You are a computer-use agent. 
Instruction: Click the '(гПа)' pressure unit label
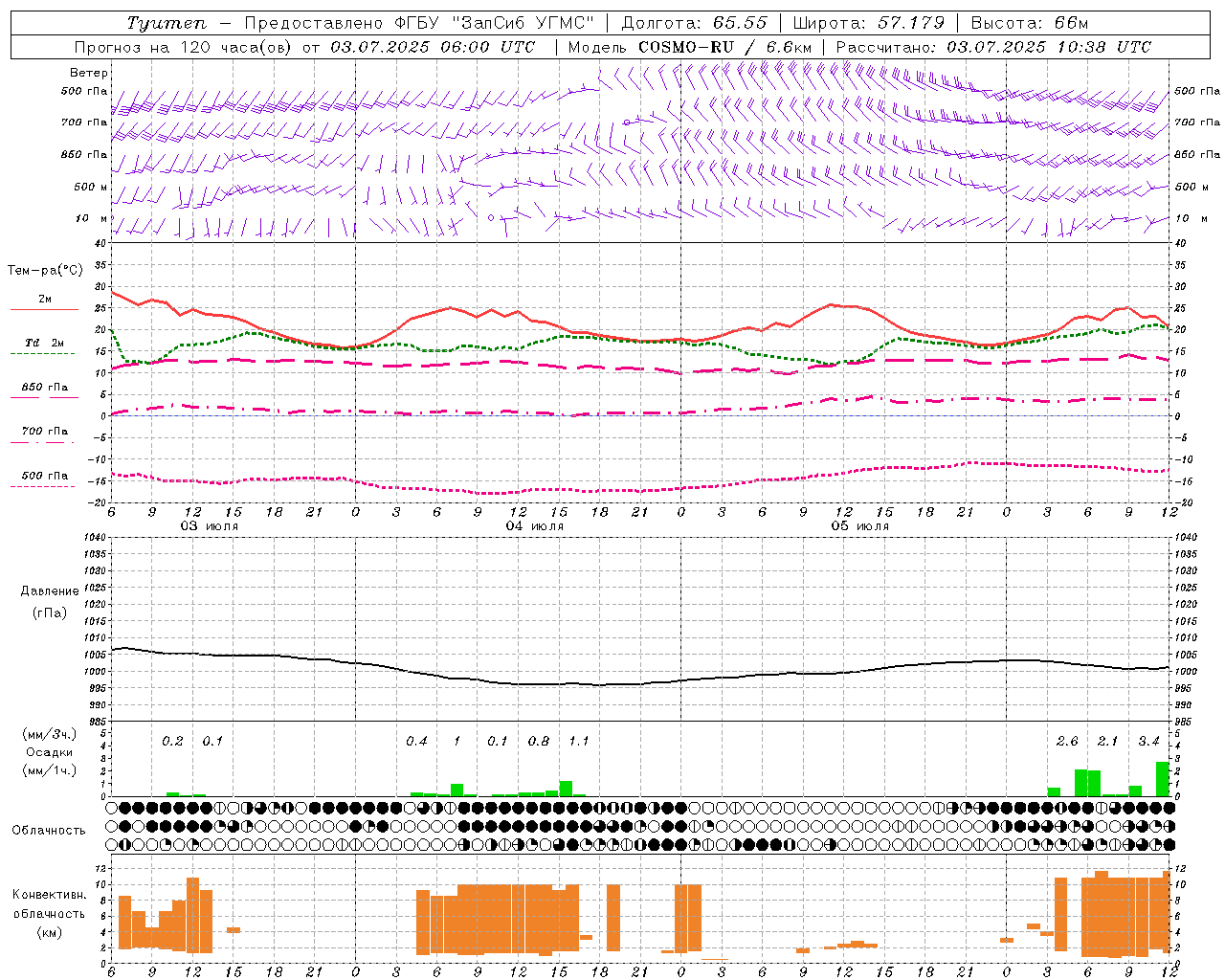pyautogui.click(x=50, y=612)
